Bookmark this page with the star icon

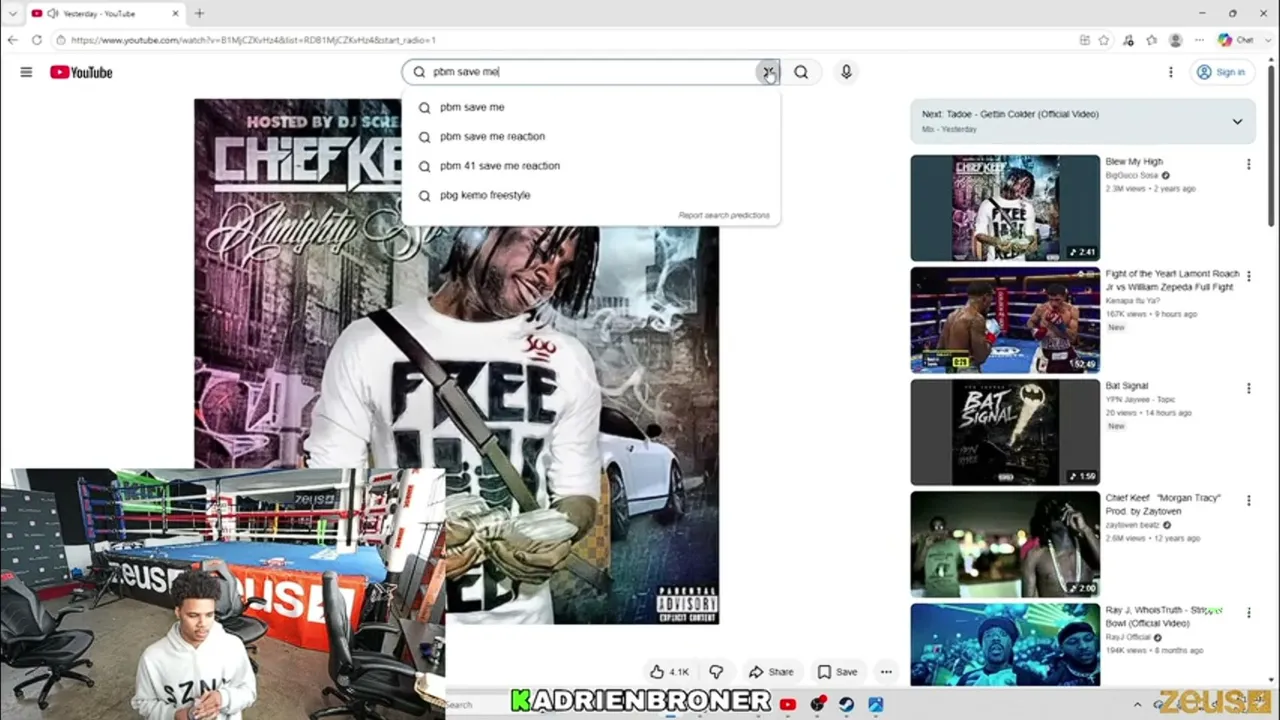1104,40
